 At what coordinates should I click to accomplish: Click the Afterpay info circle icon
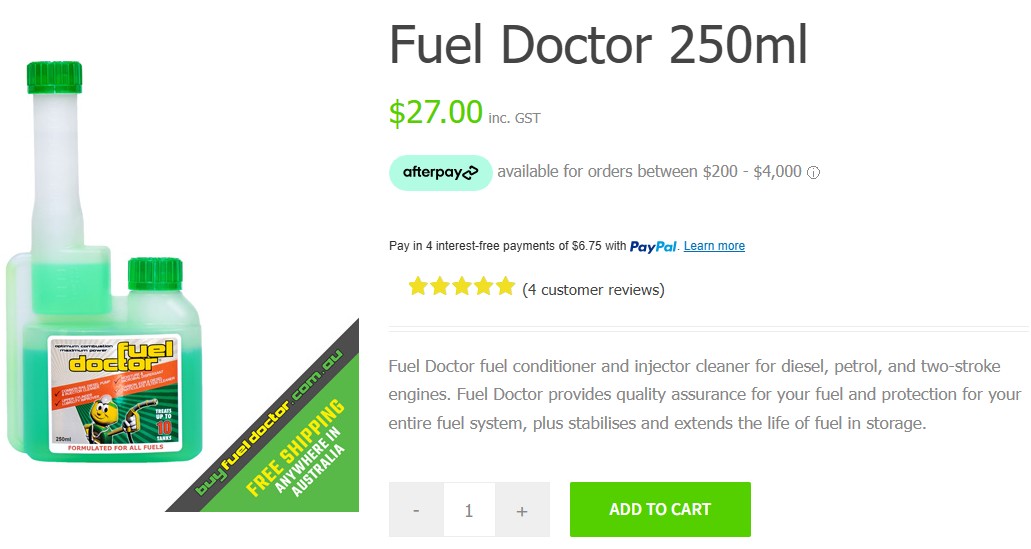(x=813, y=173)
